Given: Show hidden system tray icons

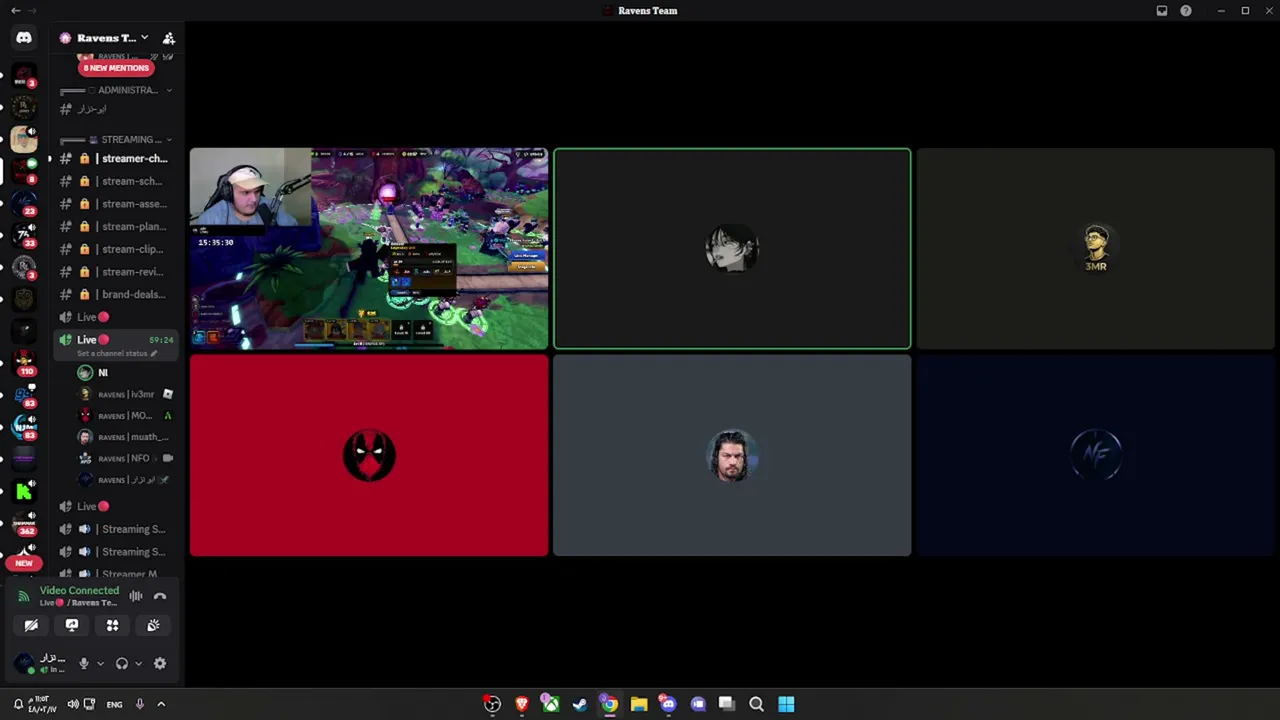Looking at the screenshot, I should click(161, 704).
